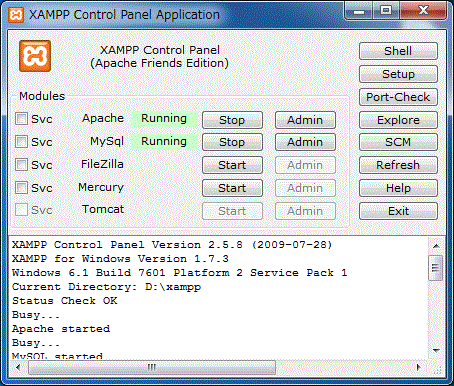Click the FileZilla module label
Viewport: 454px width, 386px height.
(102, 164)
